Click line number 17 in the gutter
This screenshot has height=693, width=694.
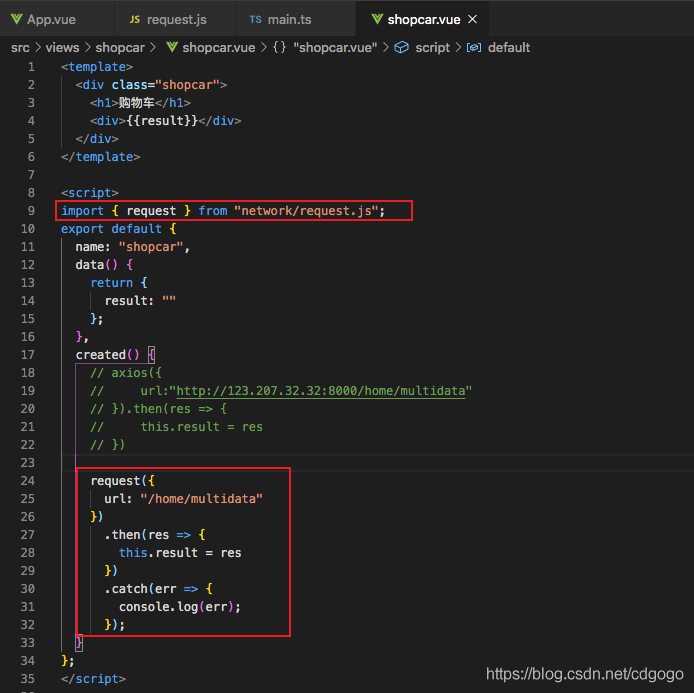pos(27,355)
